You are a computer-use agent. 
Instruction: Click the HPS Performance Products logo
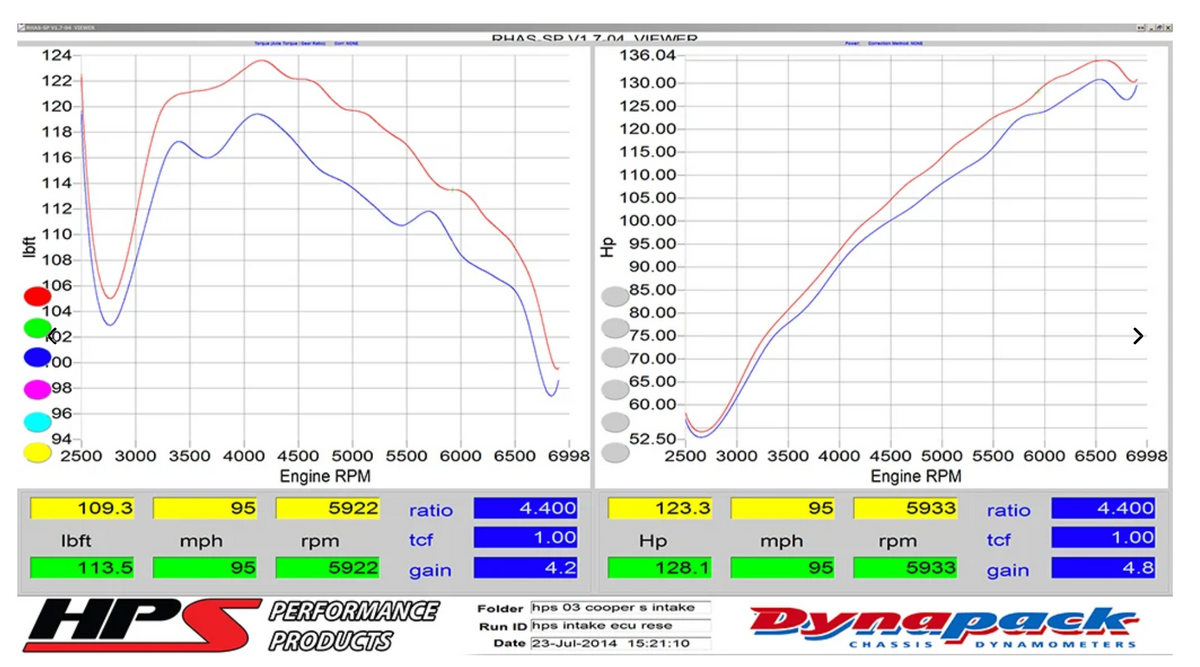(x=232, y=626)
